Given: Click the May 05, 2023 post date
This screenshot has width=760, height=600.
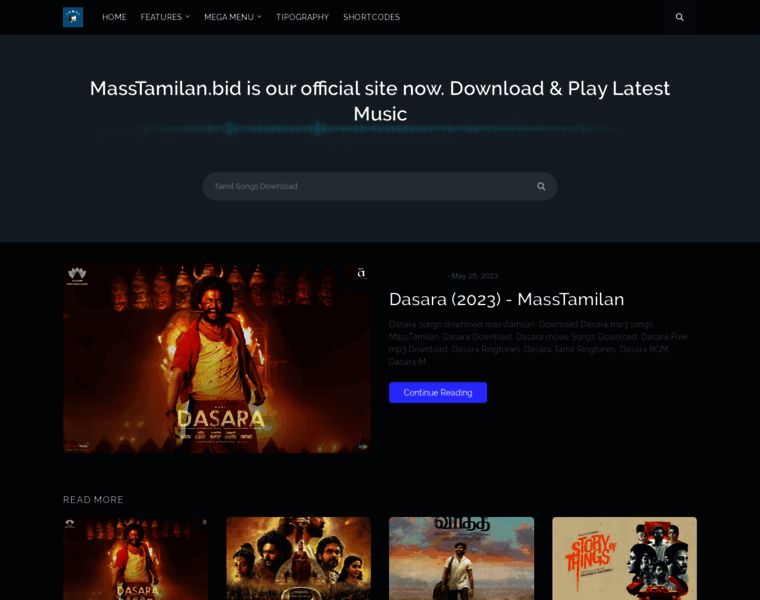Looking at the screenshot, I should [x=475, y=276].
